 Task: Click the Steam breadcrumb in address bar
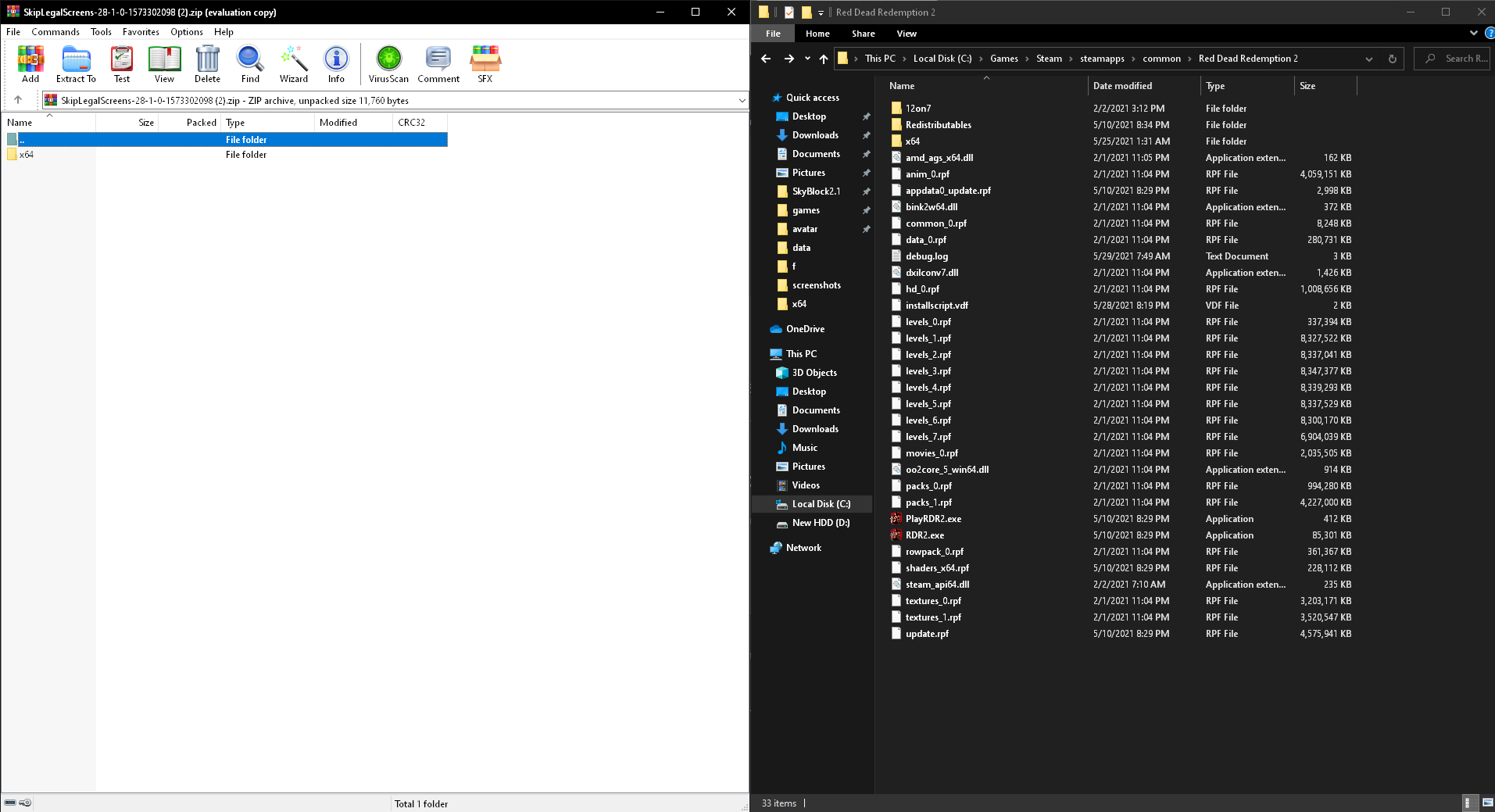1049,59
